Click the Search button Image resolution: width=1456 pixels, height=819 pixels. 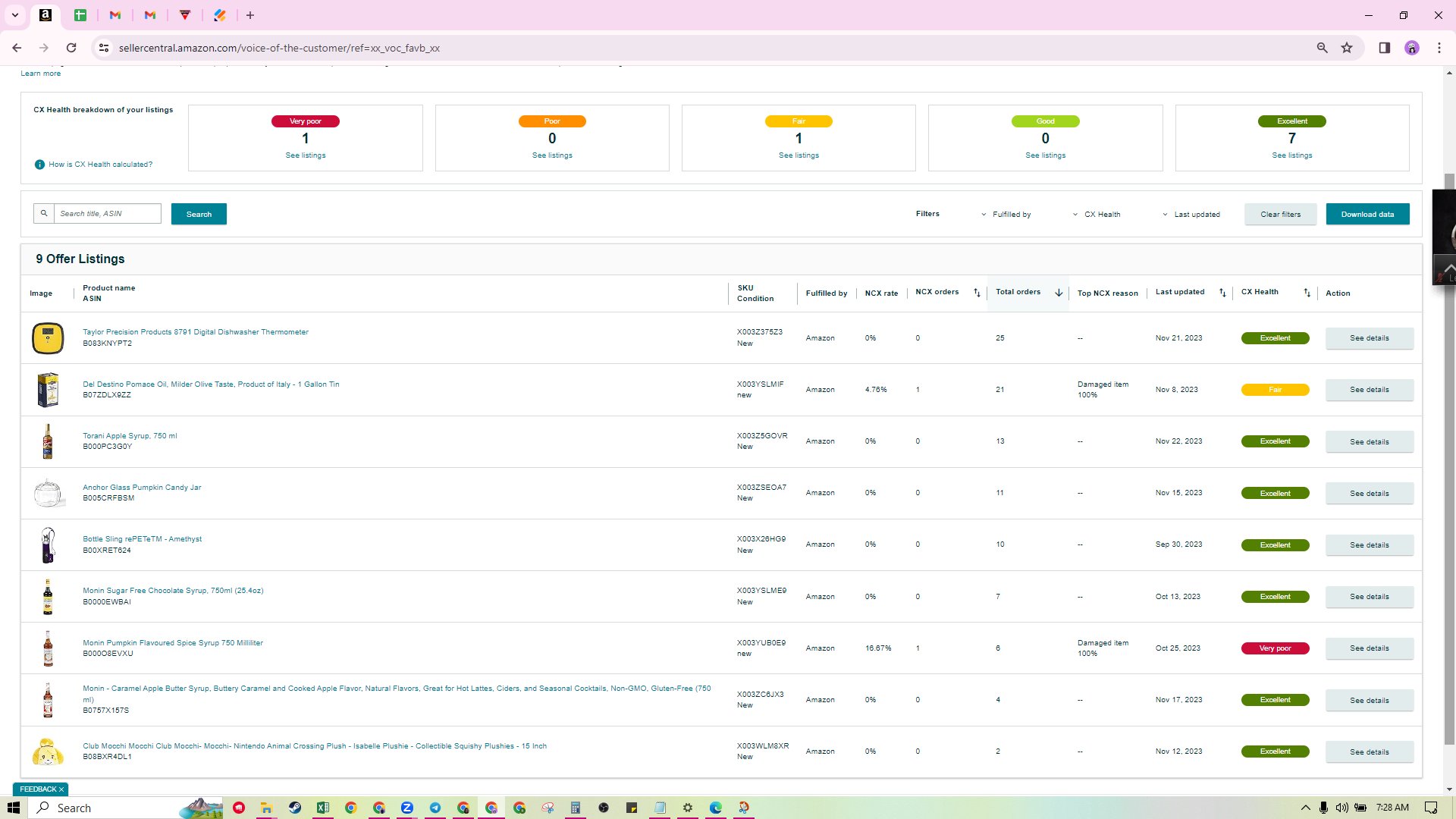[x=199, y=214]
